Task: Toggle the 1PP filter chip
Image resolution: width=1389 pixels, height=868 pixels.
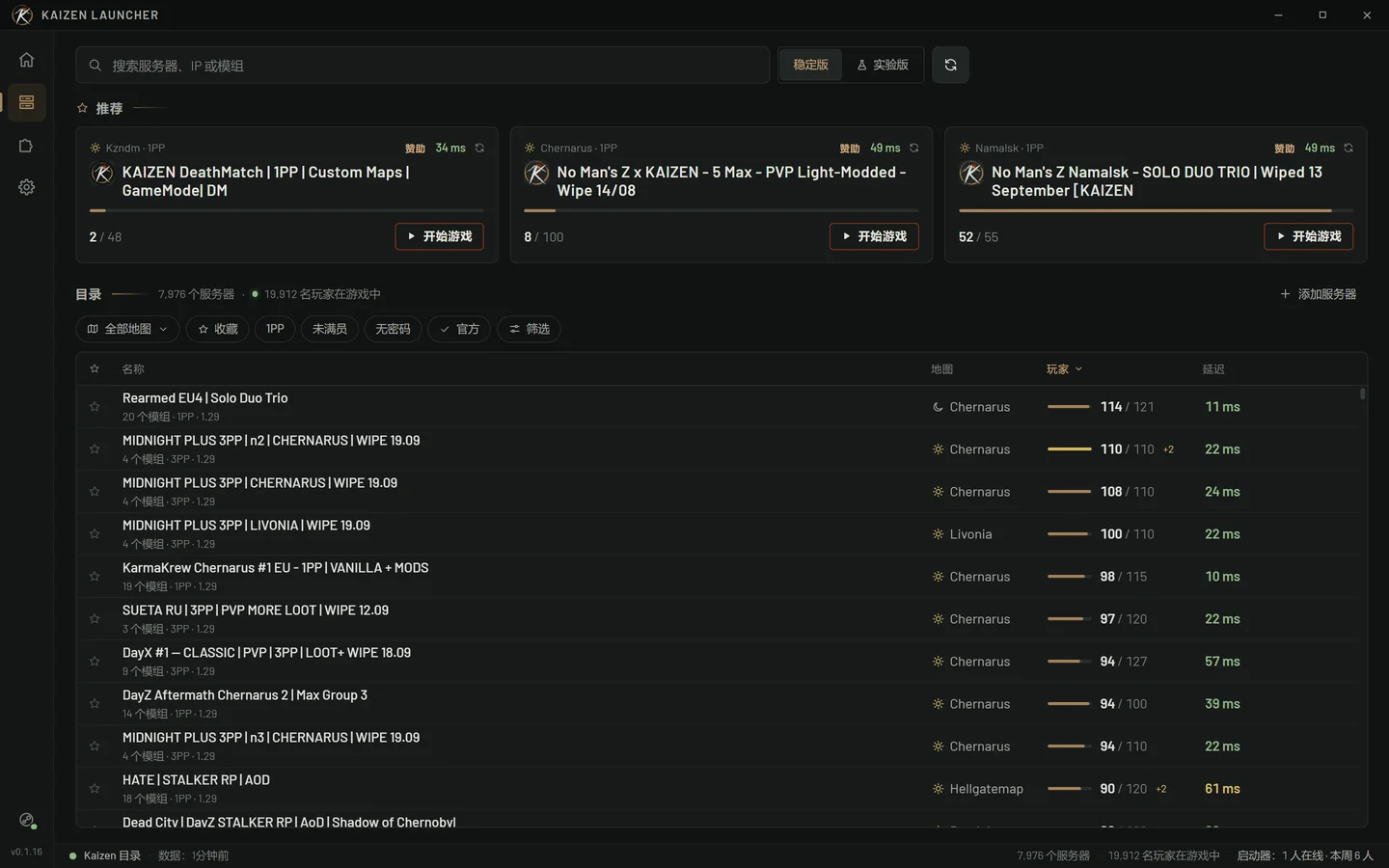Action: point(275,329)
